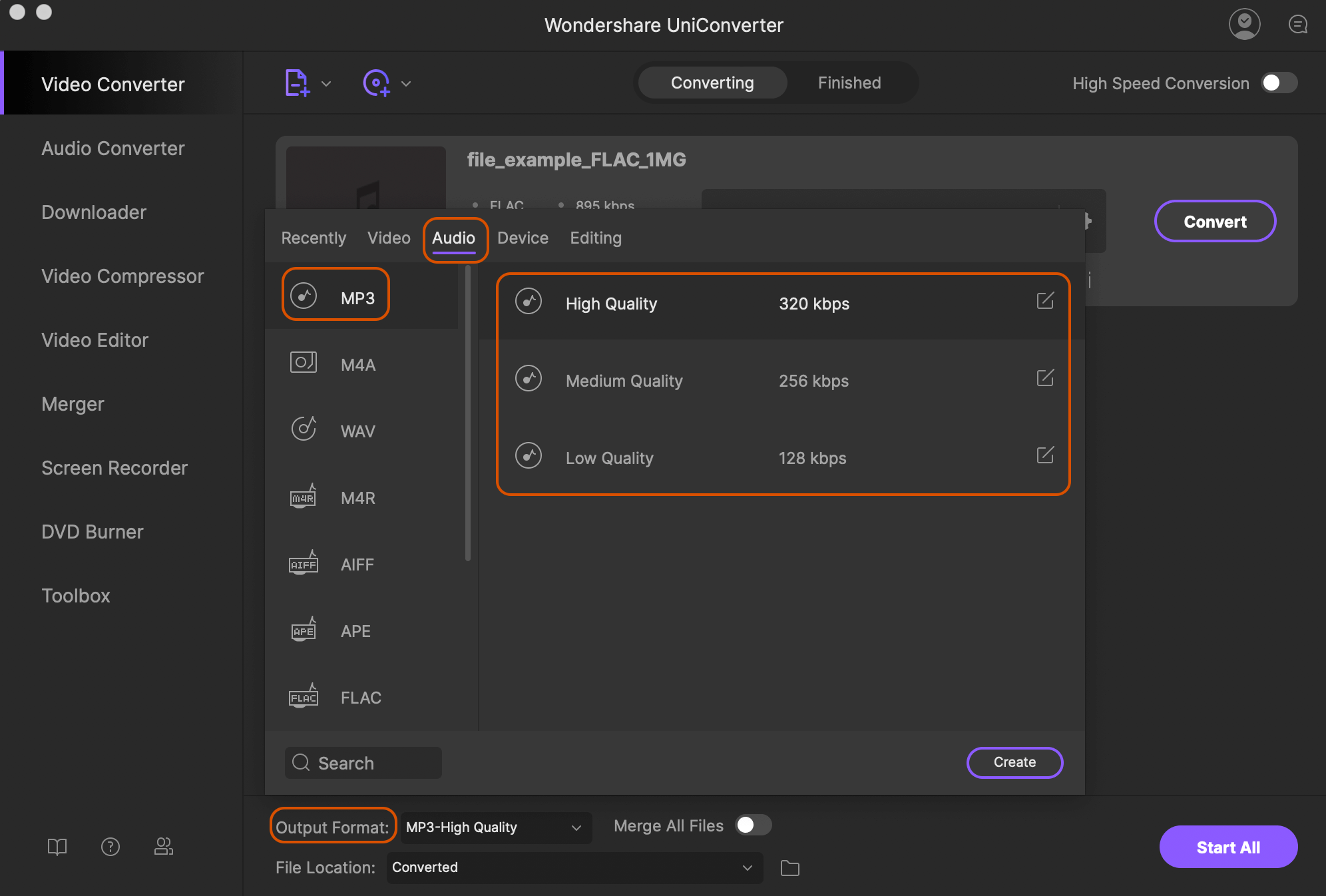Click the Convert button

(1215, 221)
